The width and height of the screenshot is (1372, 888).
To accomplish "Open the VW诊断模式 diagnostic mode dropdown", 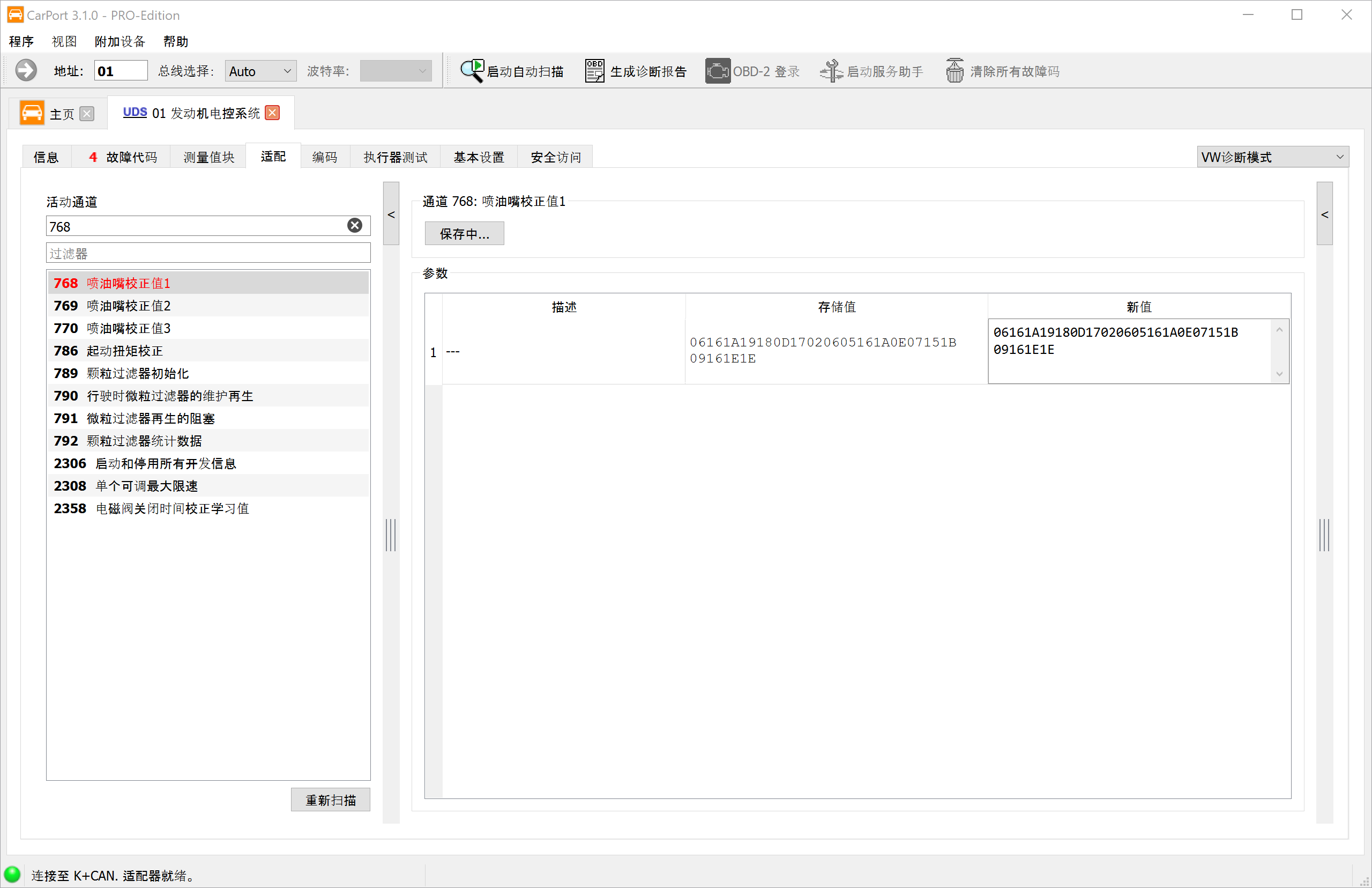I will 1272,157.
